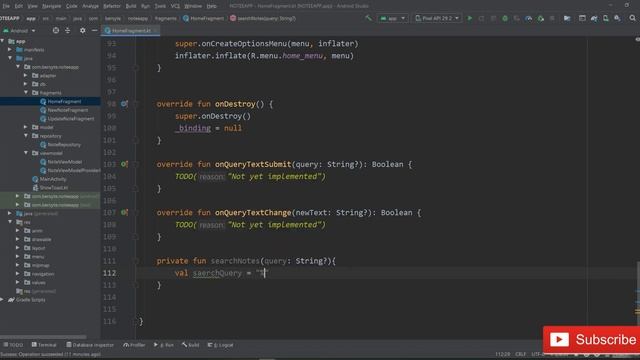640x360 pixels.
Task: Click the Debug app bug icon
Action: pyautogui.click(x=505, y=18)
